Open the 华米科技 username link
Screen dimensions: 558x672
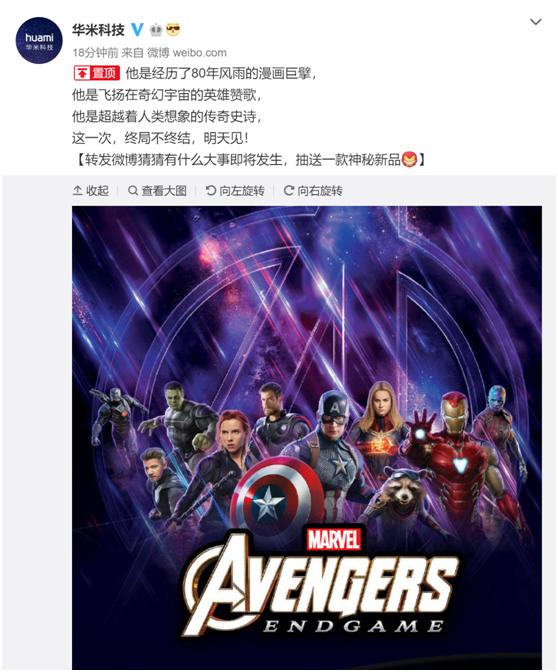pyautogui.click(x=99, y=30)
